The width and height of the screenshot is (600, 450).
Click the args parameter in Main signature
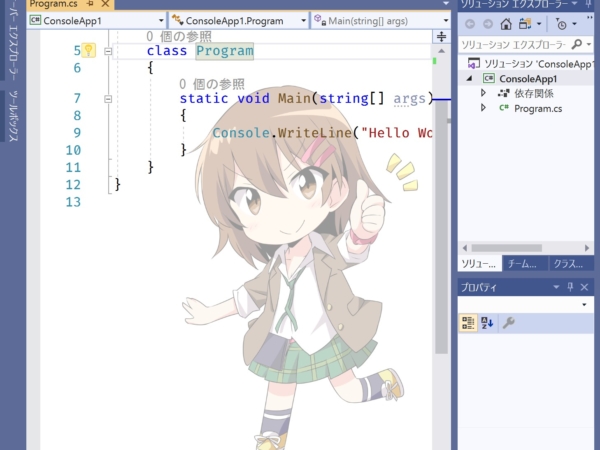[x=409, y=99]
